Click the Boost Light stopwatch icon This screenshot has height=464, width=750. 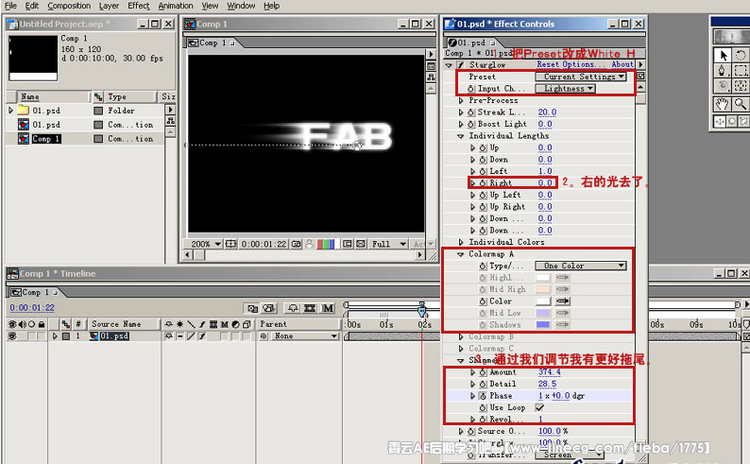471,124
